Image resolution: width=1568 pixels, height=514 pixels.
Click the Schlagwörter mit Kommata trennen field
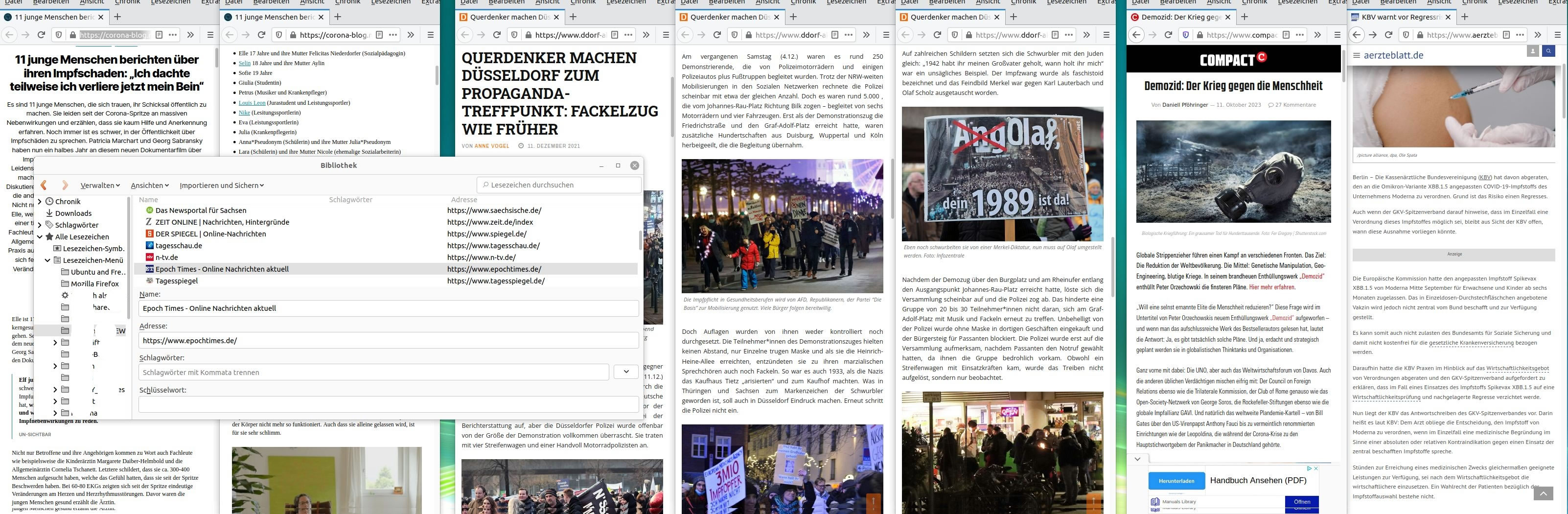tap(374, 372)
